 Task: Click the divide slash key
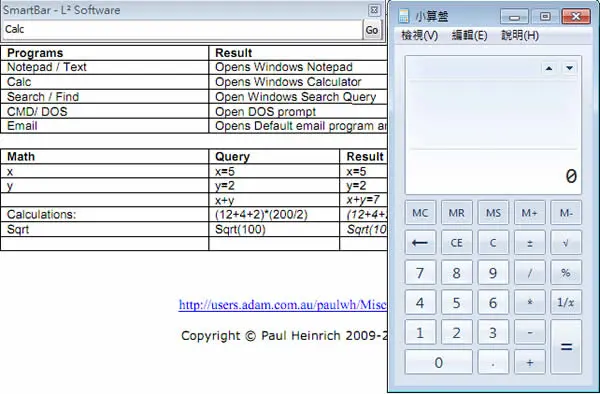(x=529, y=272)
